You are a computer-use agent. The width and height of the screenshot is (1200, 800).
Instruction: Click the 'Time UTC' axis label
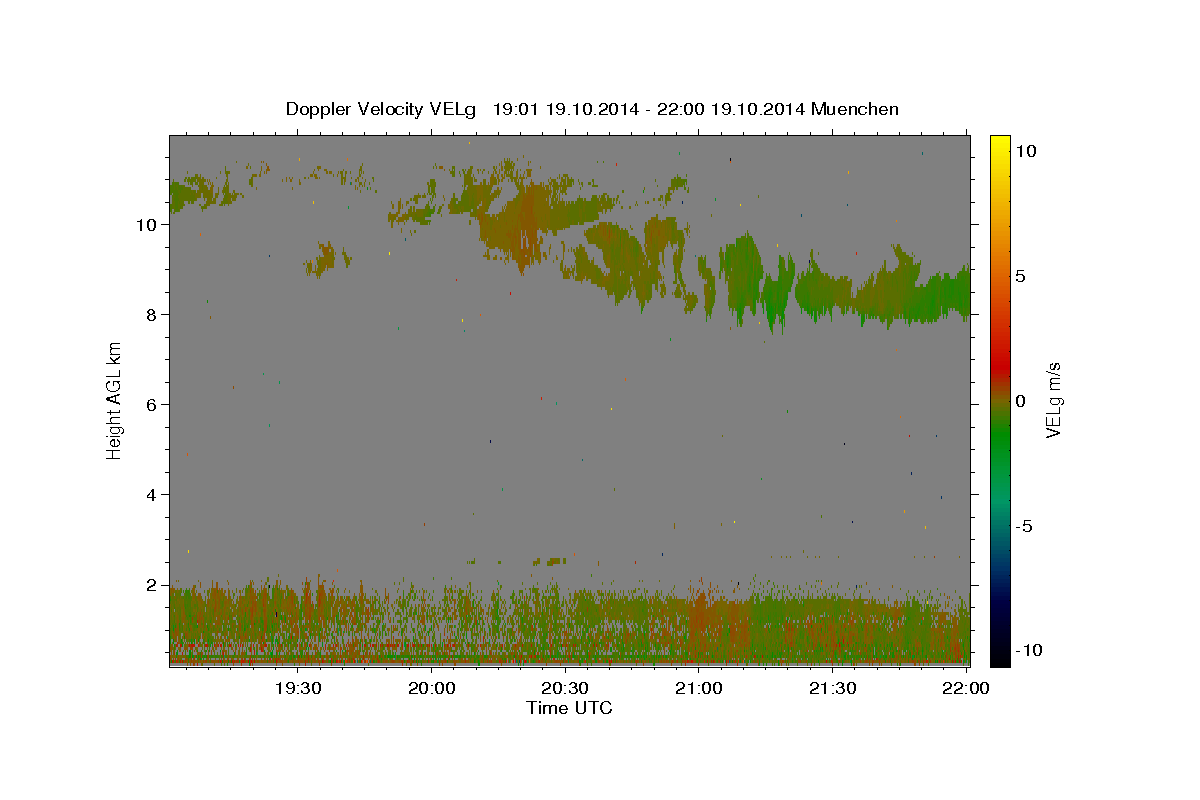569,708
